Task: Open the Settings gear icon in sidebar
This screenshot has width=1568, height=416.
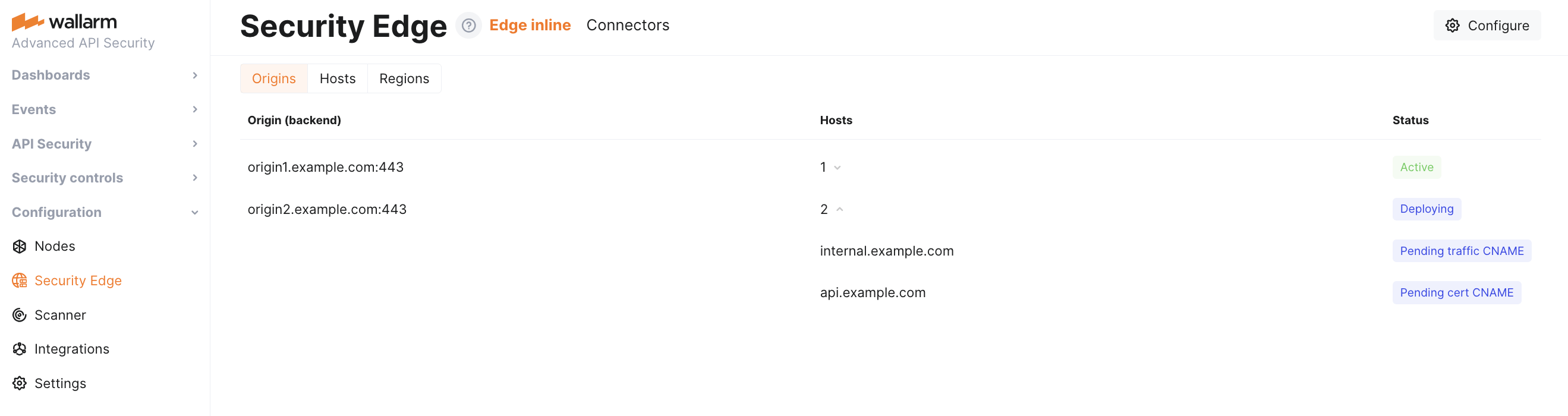Action: pyautogui.click(x=20, y=383)
